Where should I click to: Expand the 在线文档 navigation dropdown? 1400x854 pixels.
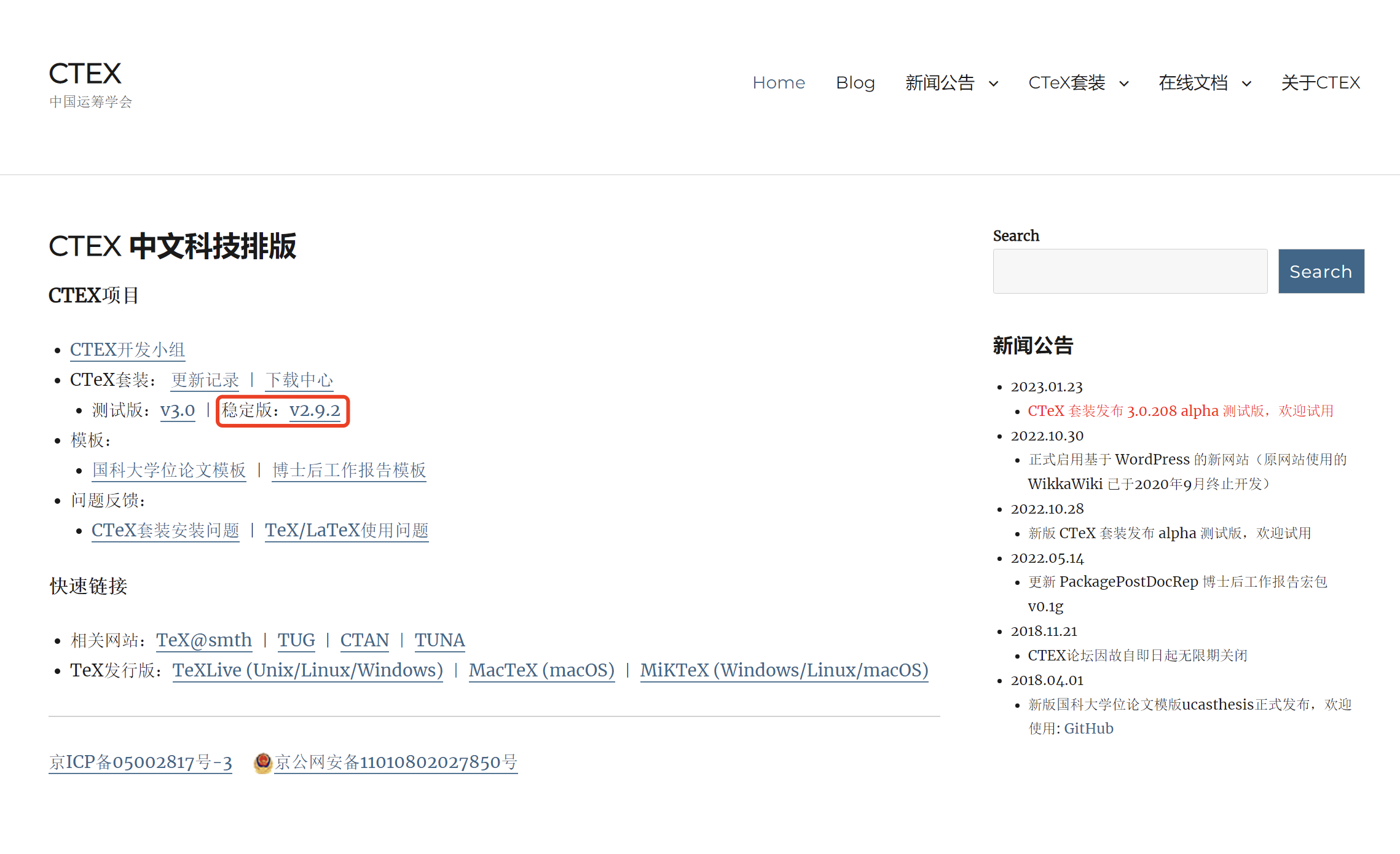coord(1205,82)
